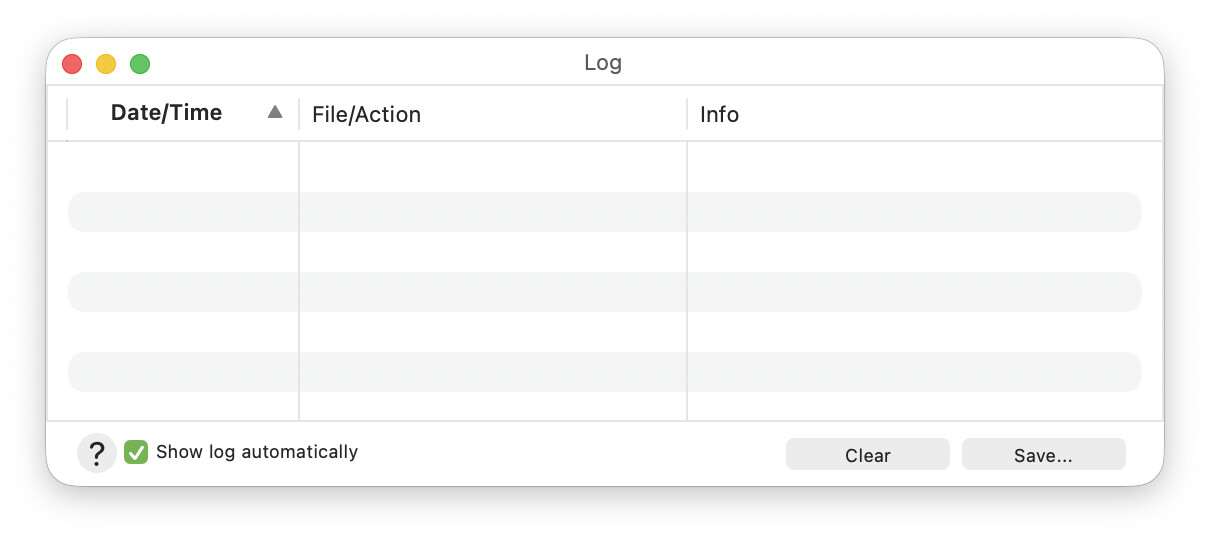Click the sort arrow in Date/Time header
The width and height of the screenshot is (1210, 540).
[x=275, y=112]
